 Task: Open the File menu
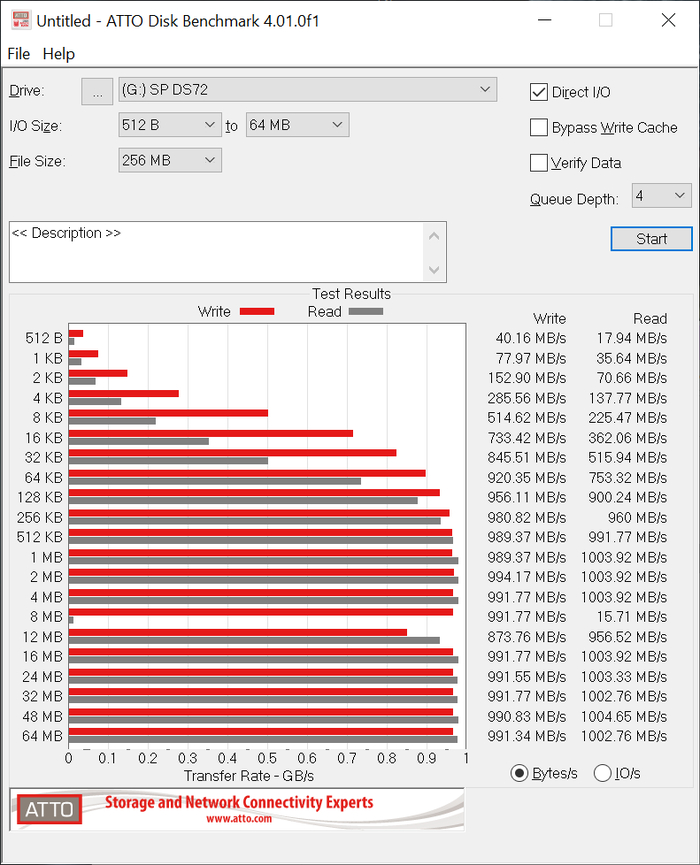coord(19,54)
